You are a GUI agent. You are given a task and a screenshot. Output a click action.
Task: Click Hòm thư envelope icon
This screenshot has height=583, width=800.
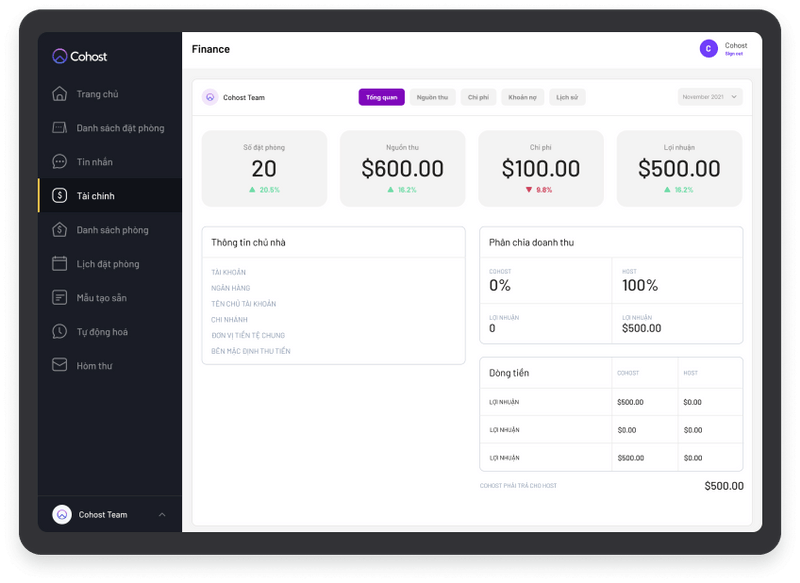(x=60, y=365)
